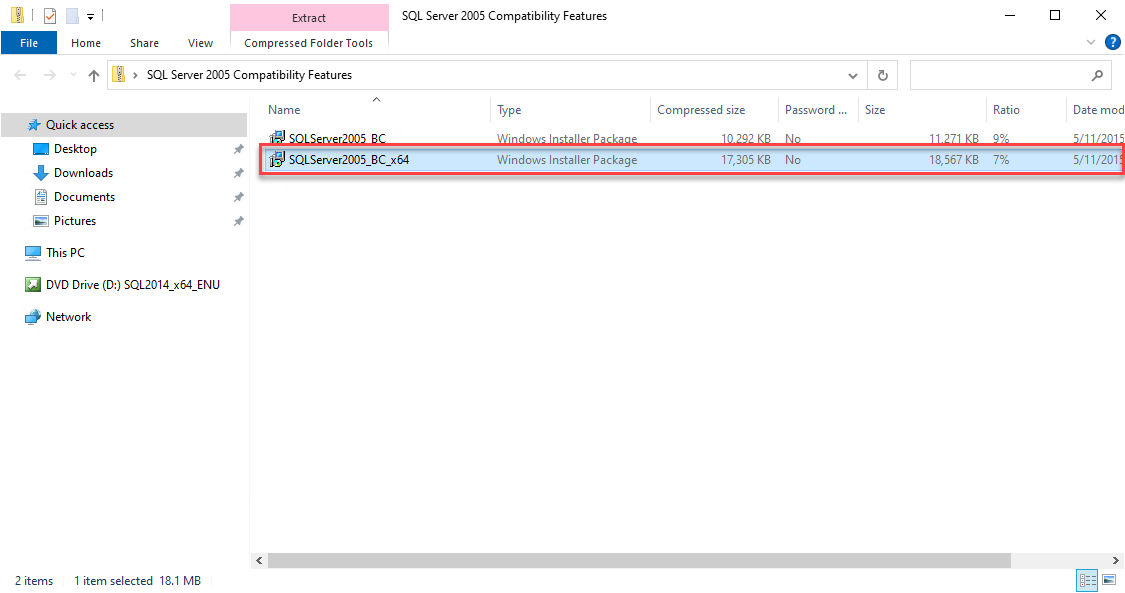Select the SQLServer2005_BC file

click(x=337, y=138)
